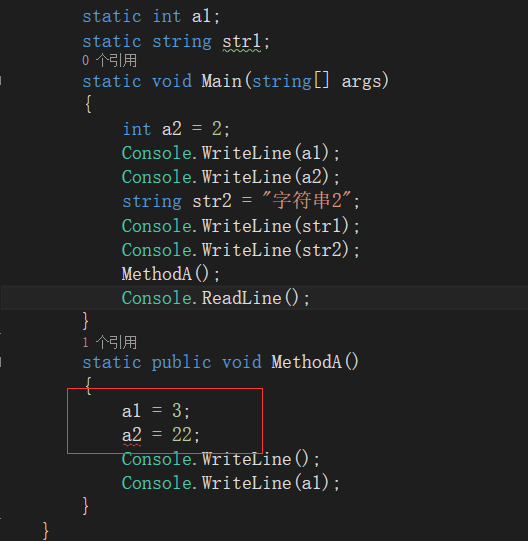The height and width of the screenshot is (541, 528).
Task: Click the empty Console.WriteLine() in MethodA
Action: (221, 459)
